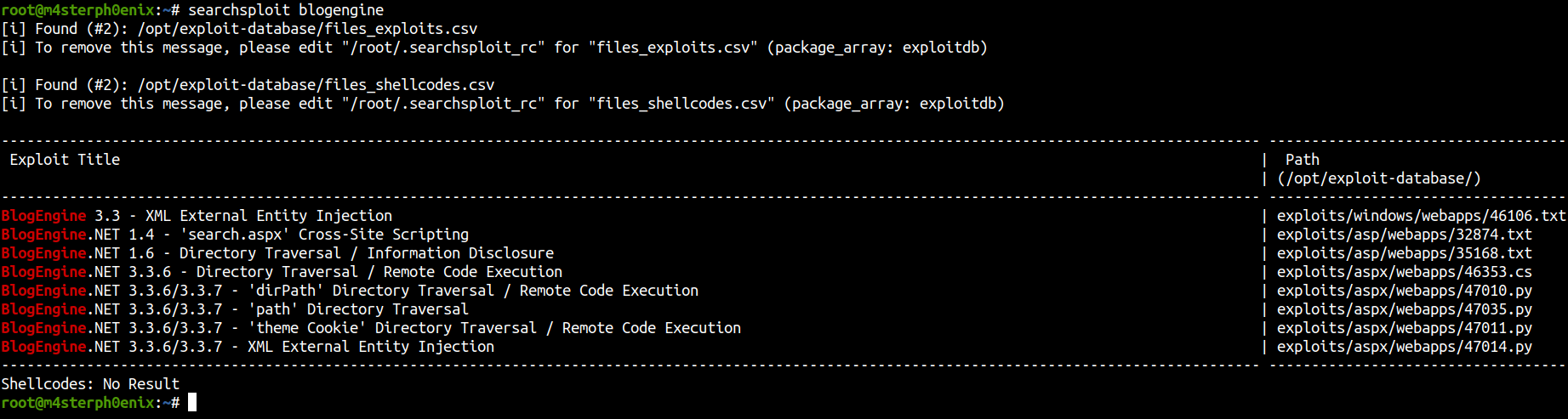Screen dimensions: 1568x419
Task: Click exploits/asp/webapps/32874.txt path
Action: pyautogui.click(x=1404, y=235)
